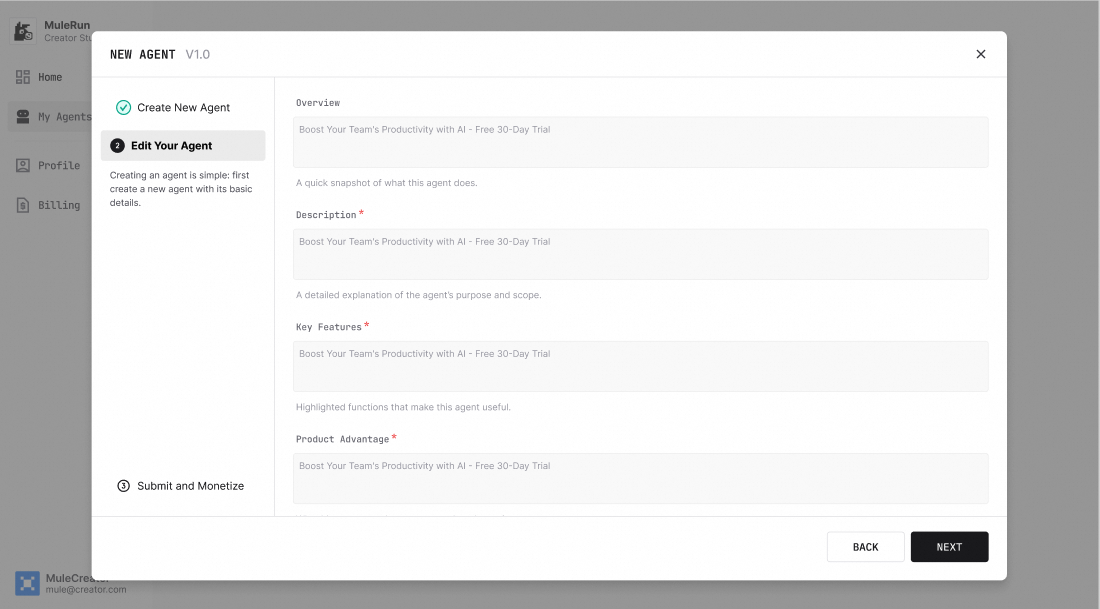This screenshot has height=609, width=1100.
Task: Click the BACK button
Action: (x=866, y=547)
